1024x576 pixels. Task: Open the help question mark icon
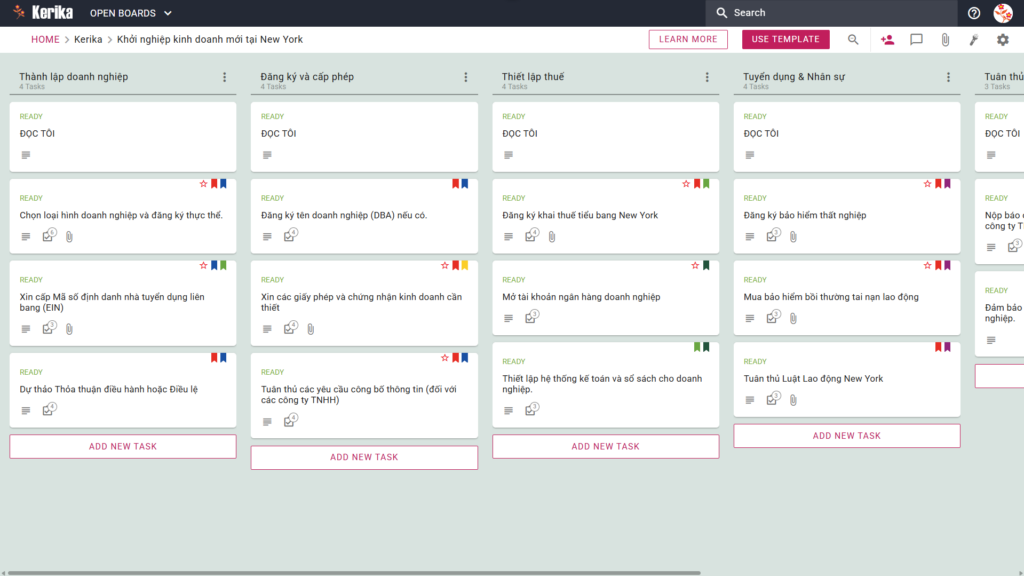[x=974, y=13]
